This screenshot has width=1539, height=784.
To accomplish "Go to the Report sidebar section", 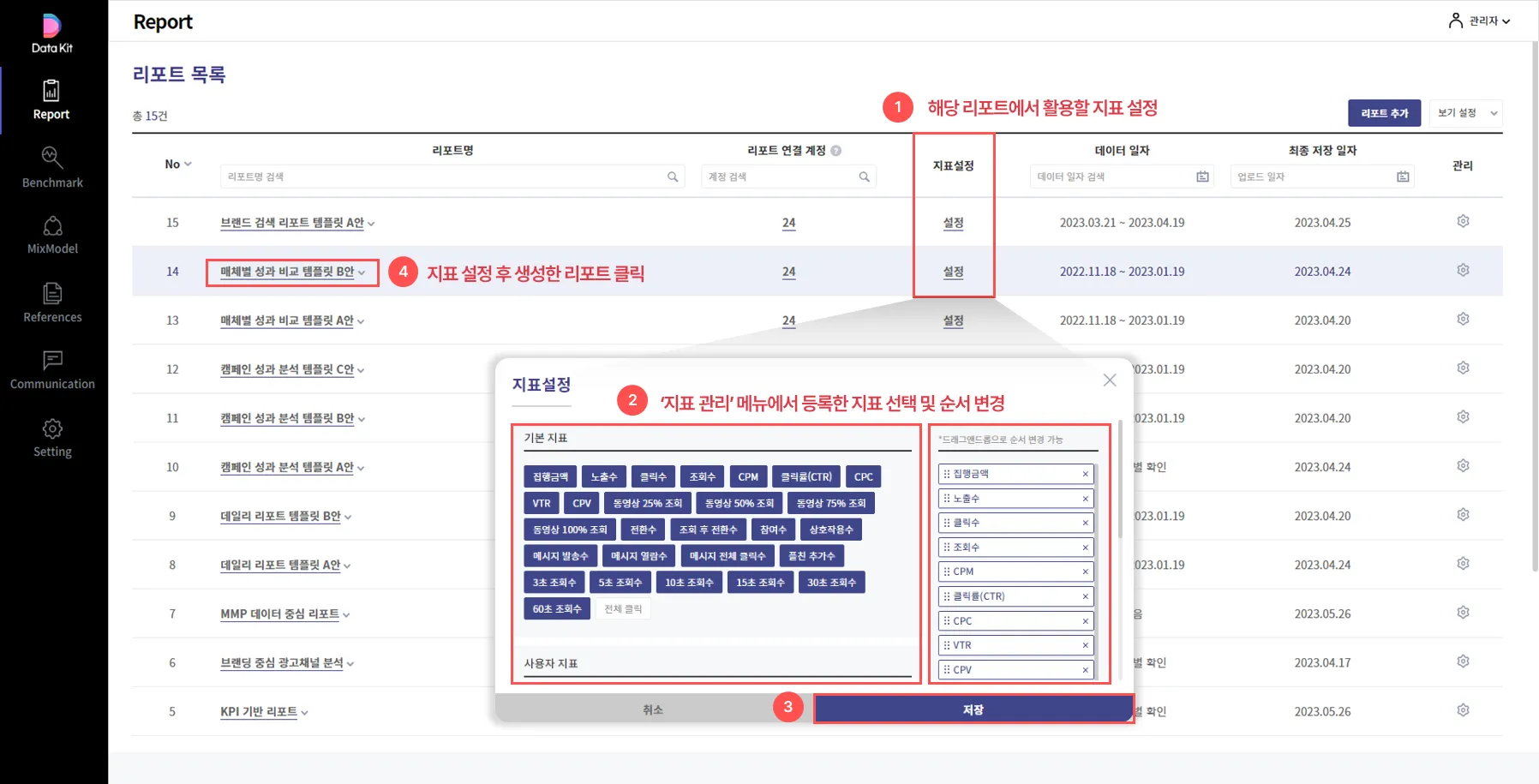I will coord(51,99).
